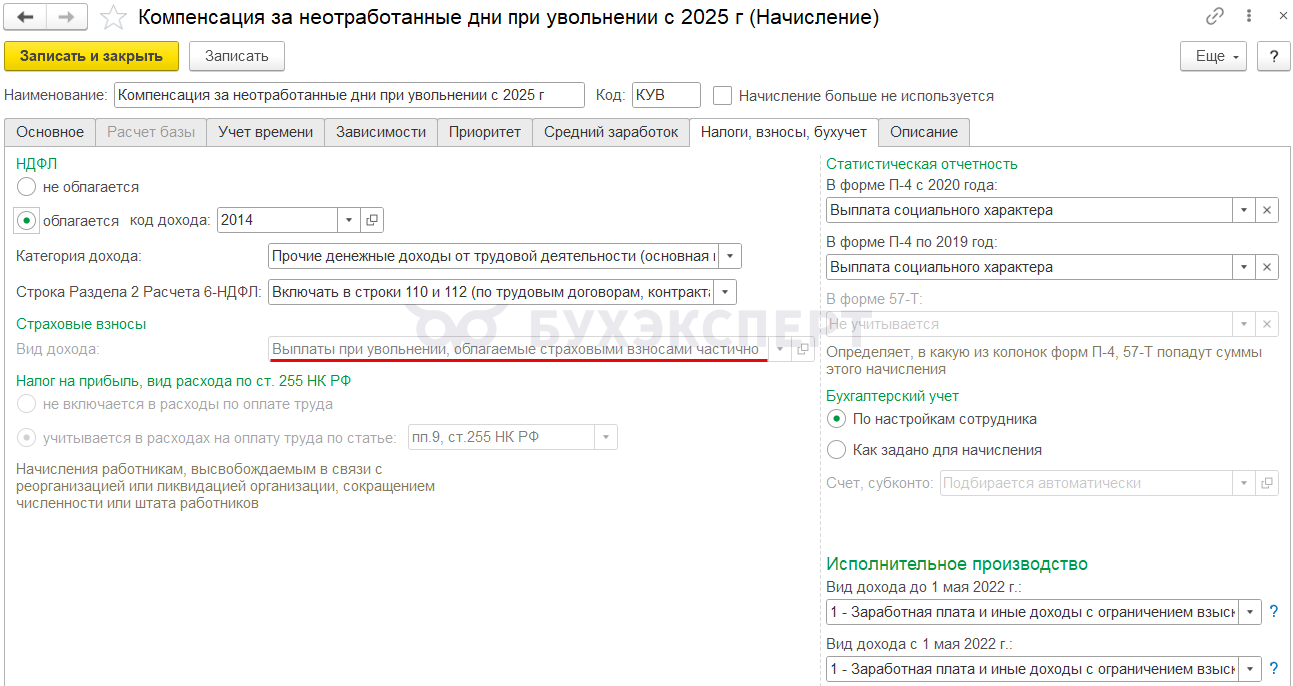
Task: Add the form to favorites with the star
Action: click(115, 17)
